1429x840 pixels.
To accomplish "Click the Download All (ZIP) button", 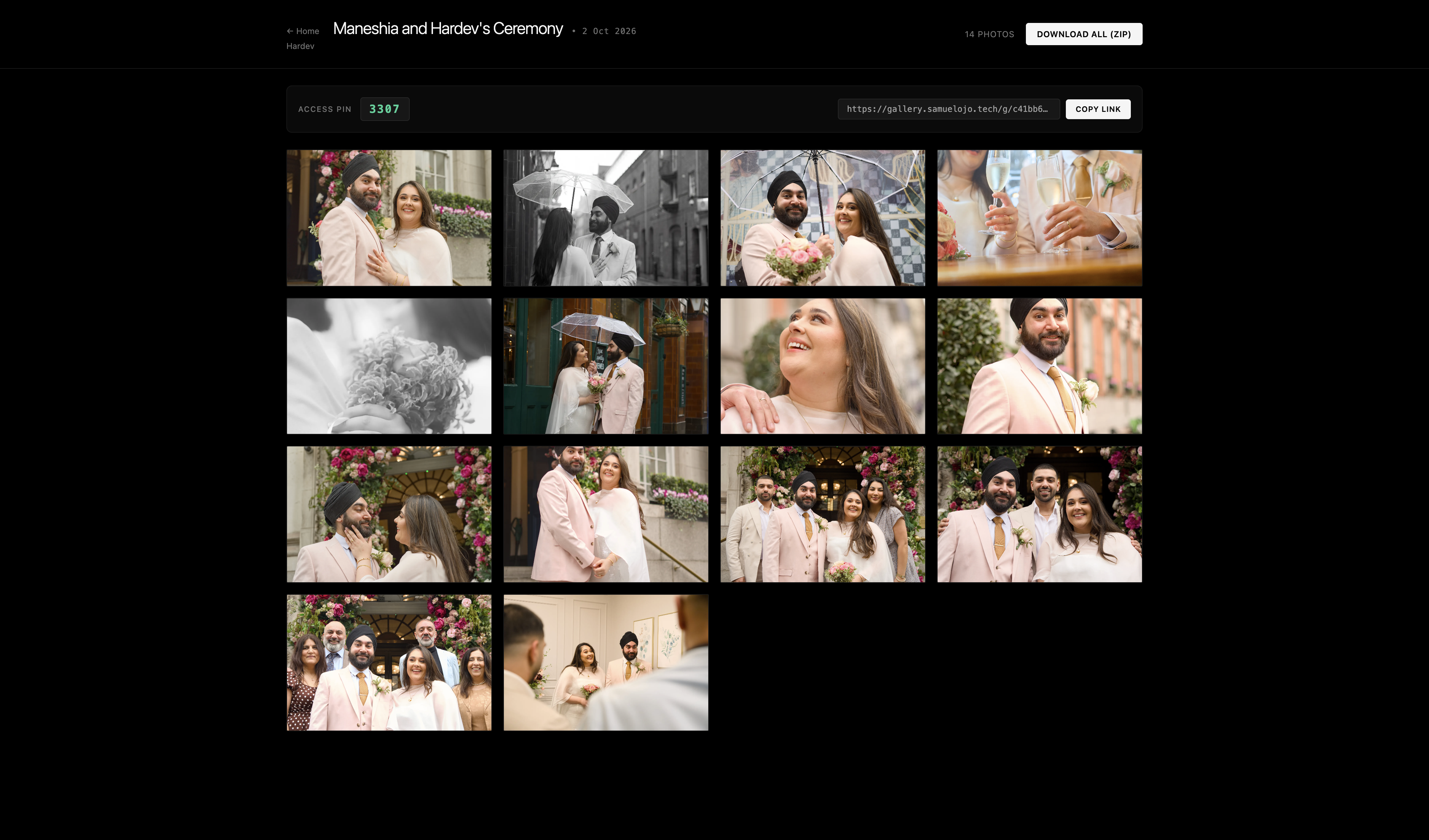I will click(1084, 34).
